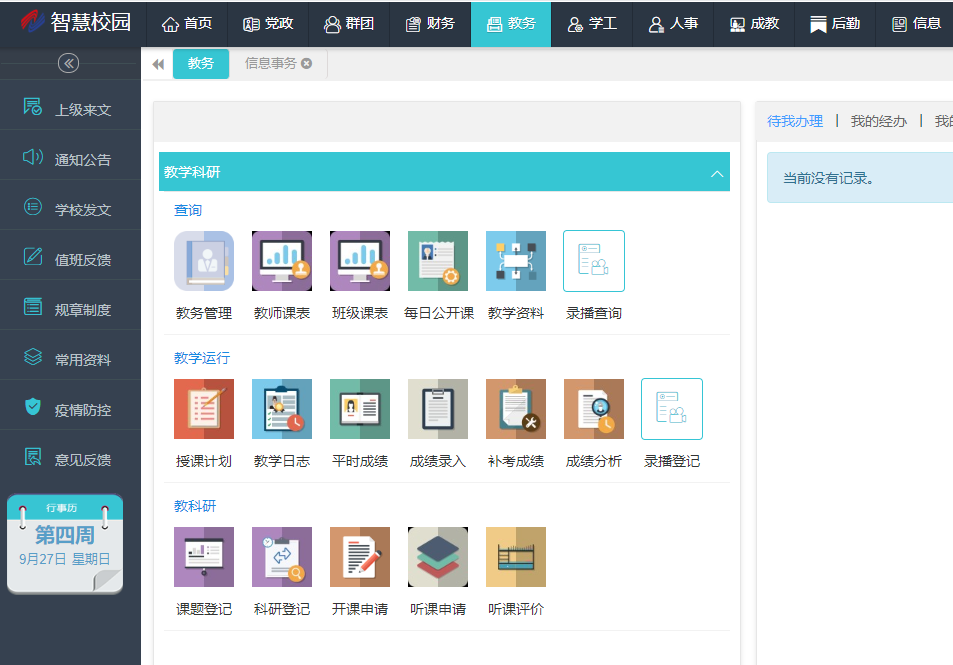Viewport: 953px width, 665px height.
Task: Collapse the sidebar with double-chevron circle
Action: [68, 63]
